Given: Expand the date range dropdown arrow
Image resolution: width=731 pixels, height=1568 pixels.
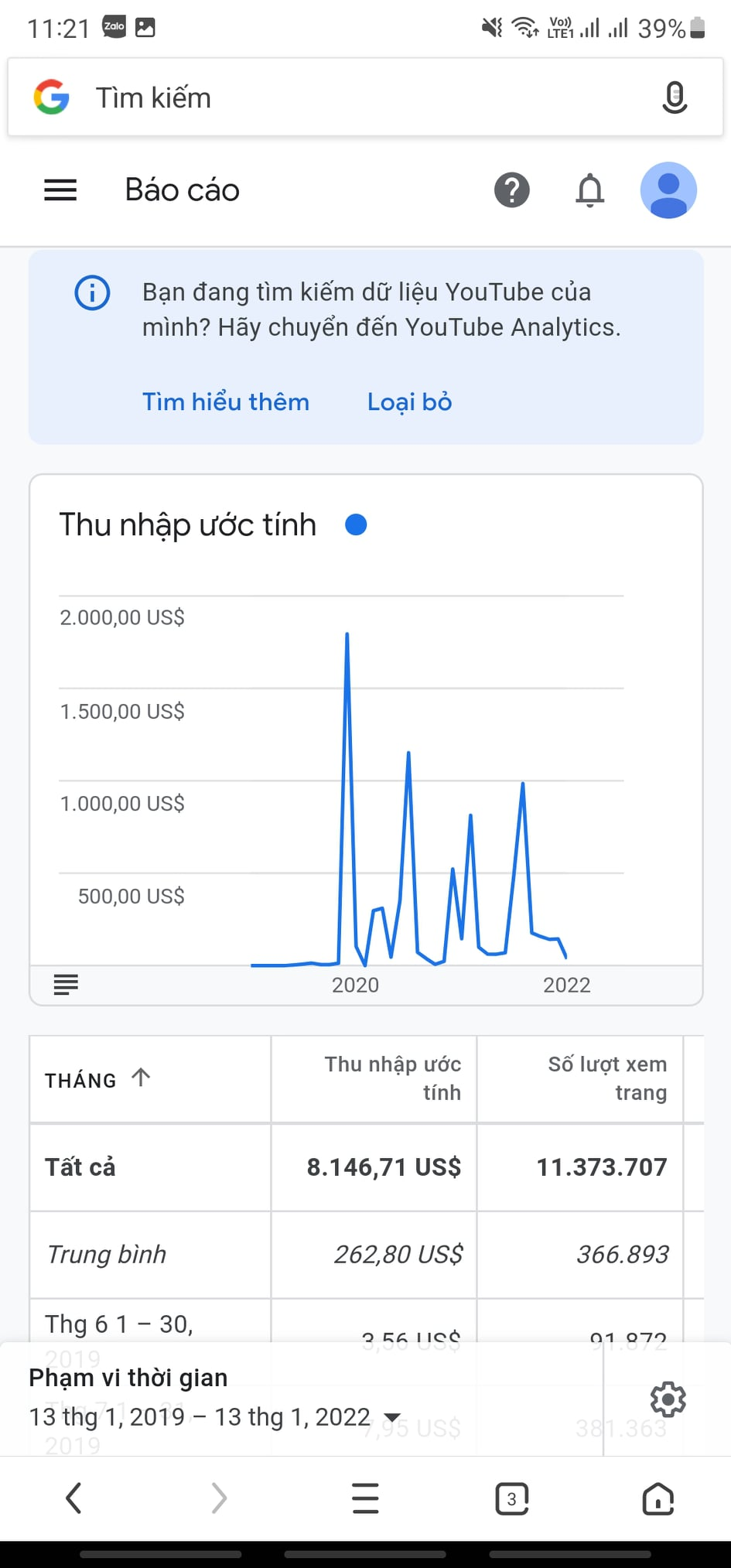Looking at the screenshot, I should coord(392,1418).
